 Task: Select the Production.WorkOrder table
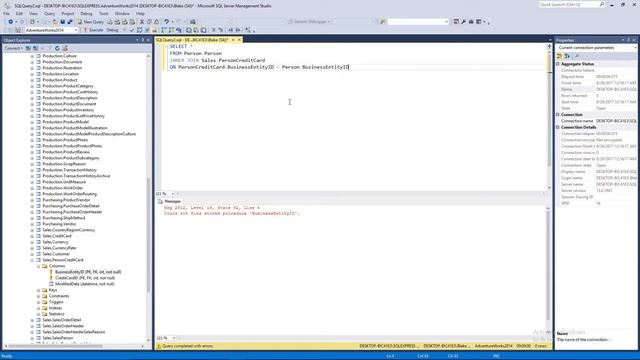pos(62,188)
